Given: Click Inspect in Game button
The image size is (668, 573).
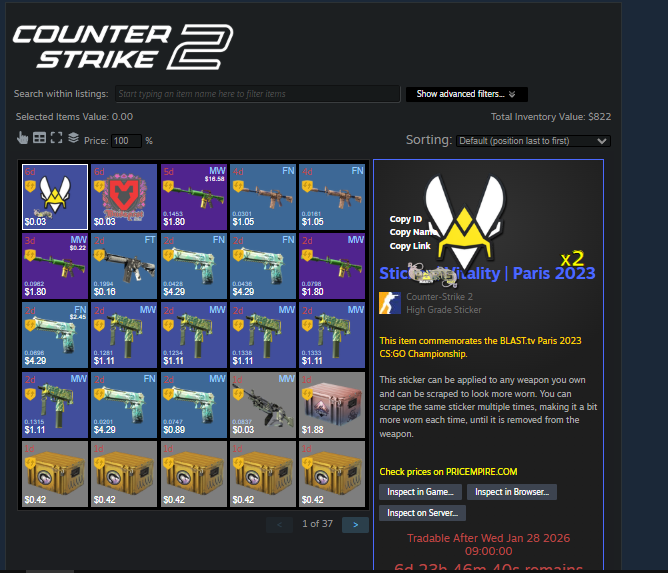Looking at the screenshot, I should coord(420,492).
